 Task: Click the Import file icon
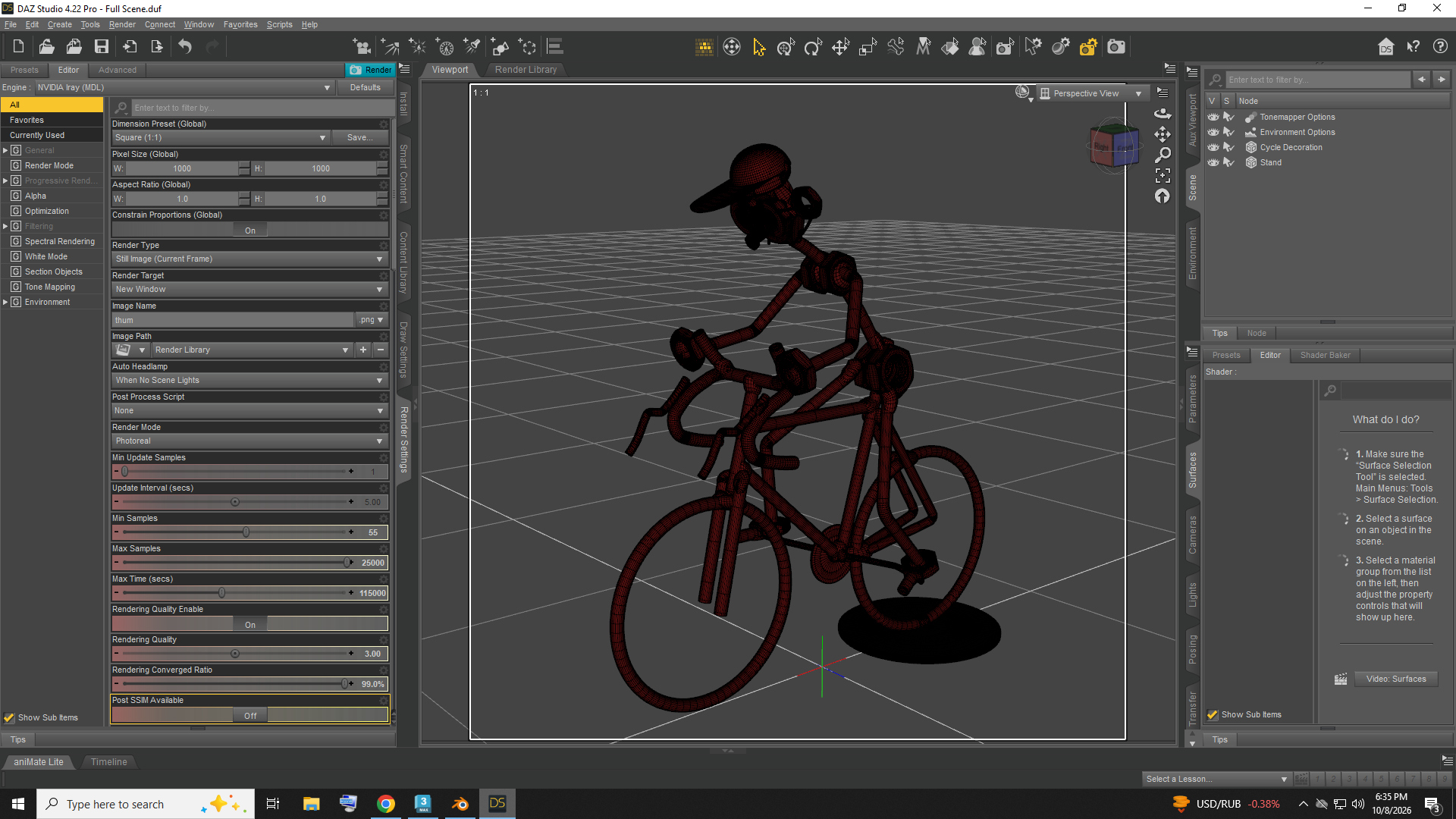130,47
